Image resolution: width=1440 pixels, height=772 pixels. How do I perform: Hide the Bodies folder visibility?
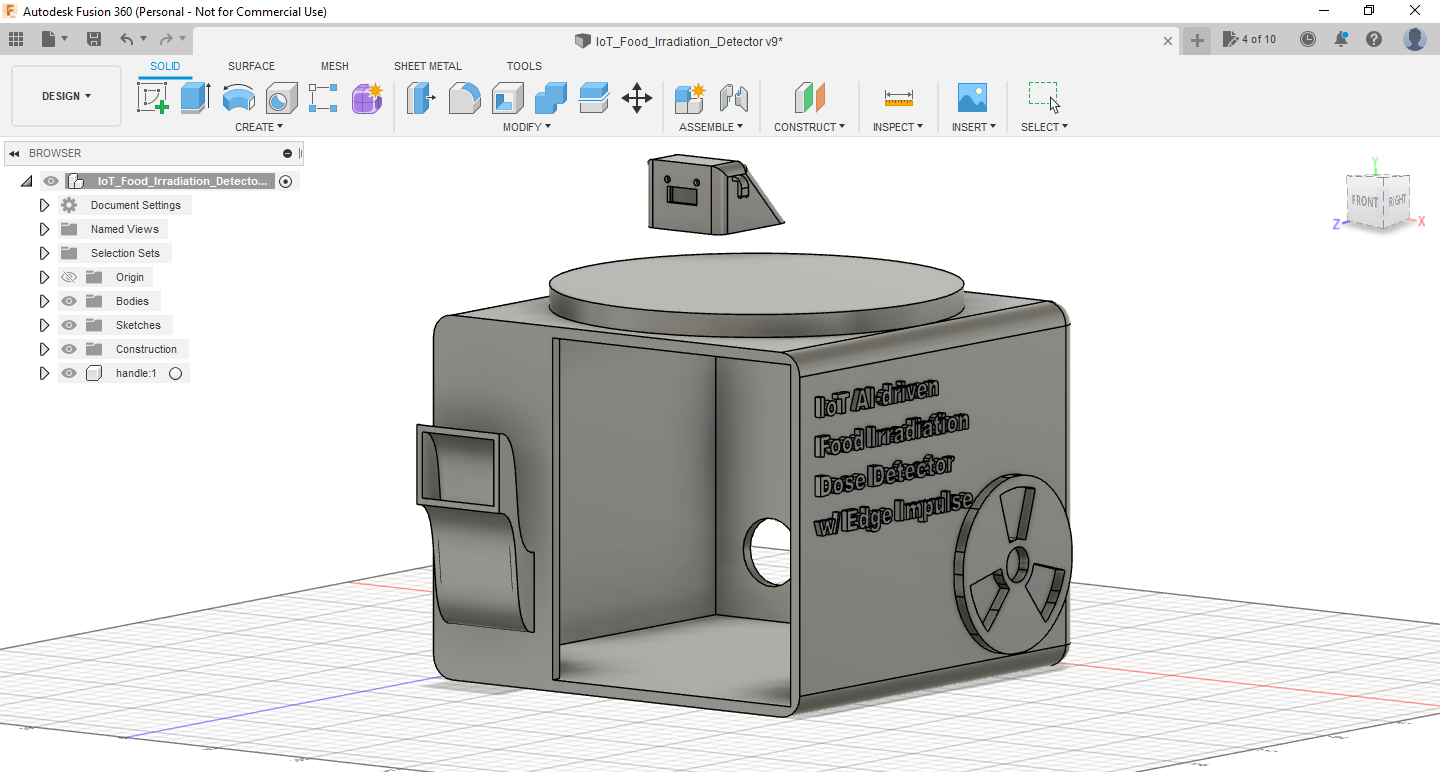(68, 300)
